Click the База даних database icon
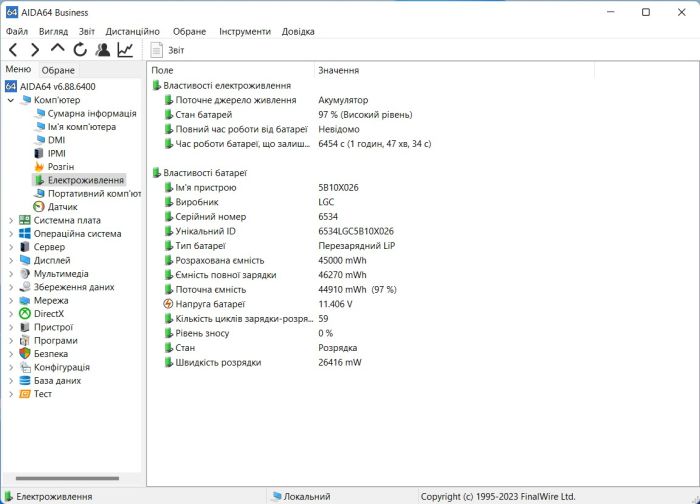The height and width of the screenshot is (504, 700). [x=25, y=381]
